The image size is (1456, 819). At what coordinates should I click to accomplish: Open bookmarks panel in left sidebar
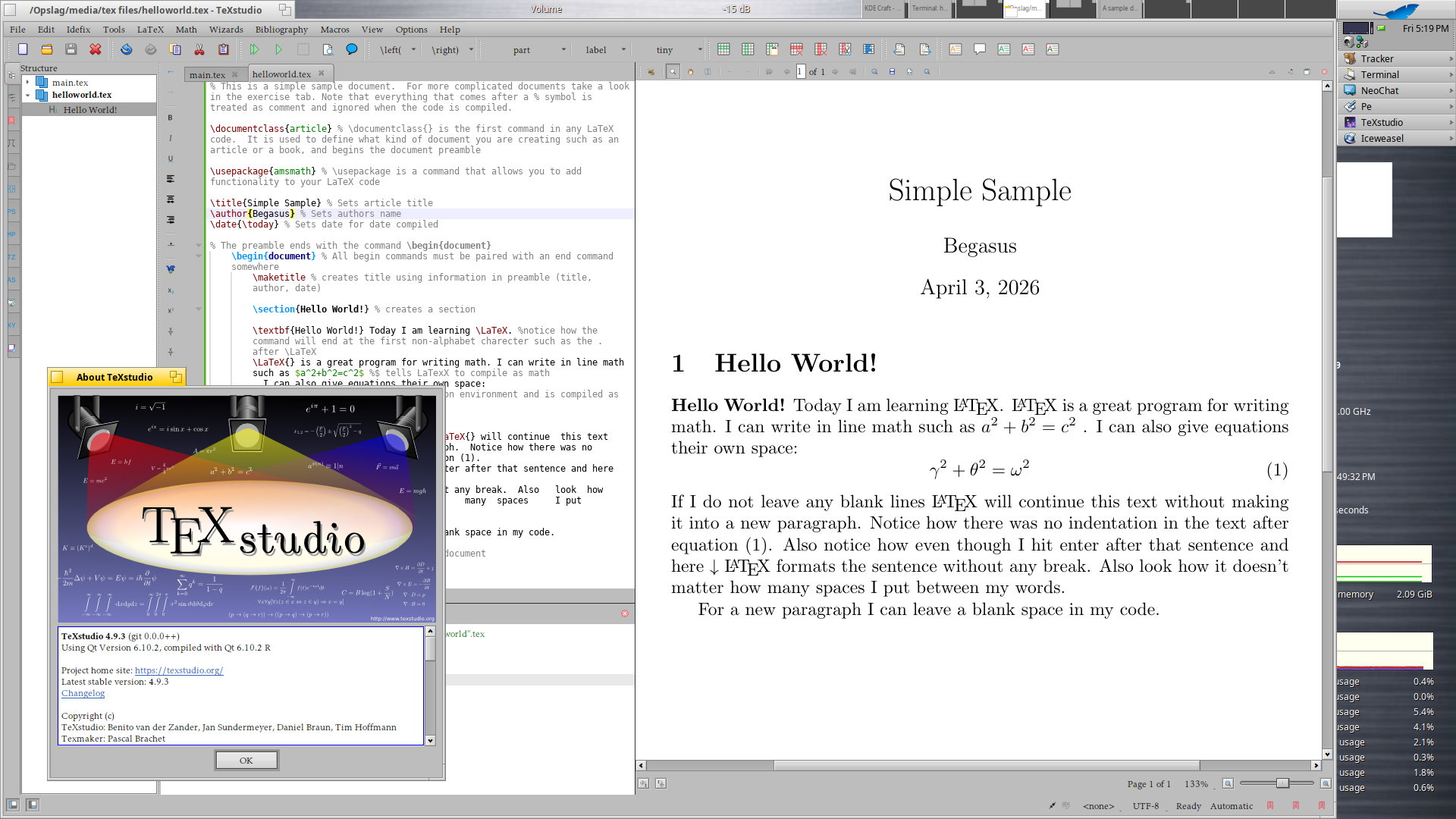coord(11,121)
